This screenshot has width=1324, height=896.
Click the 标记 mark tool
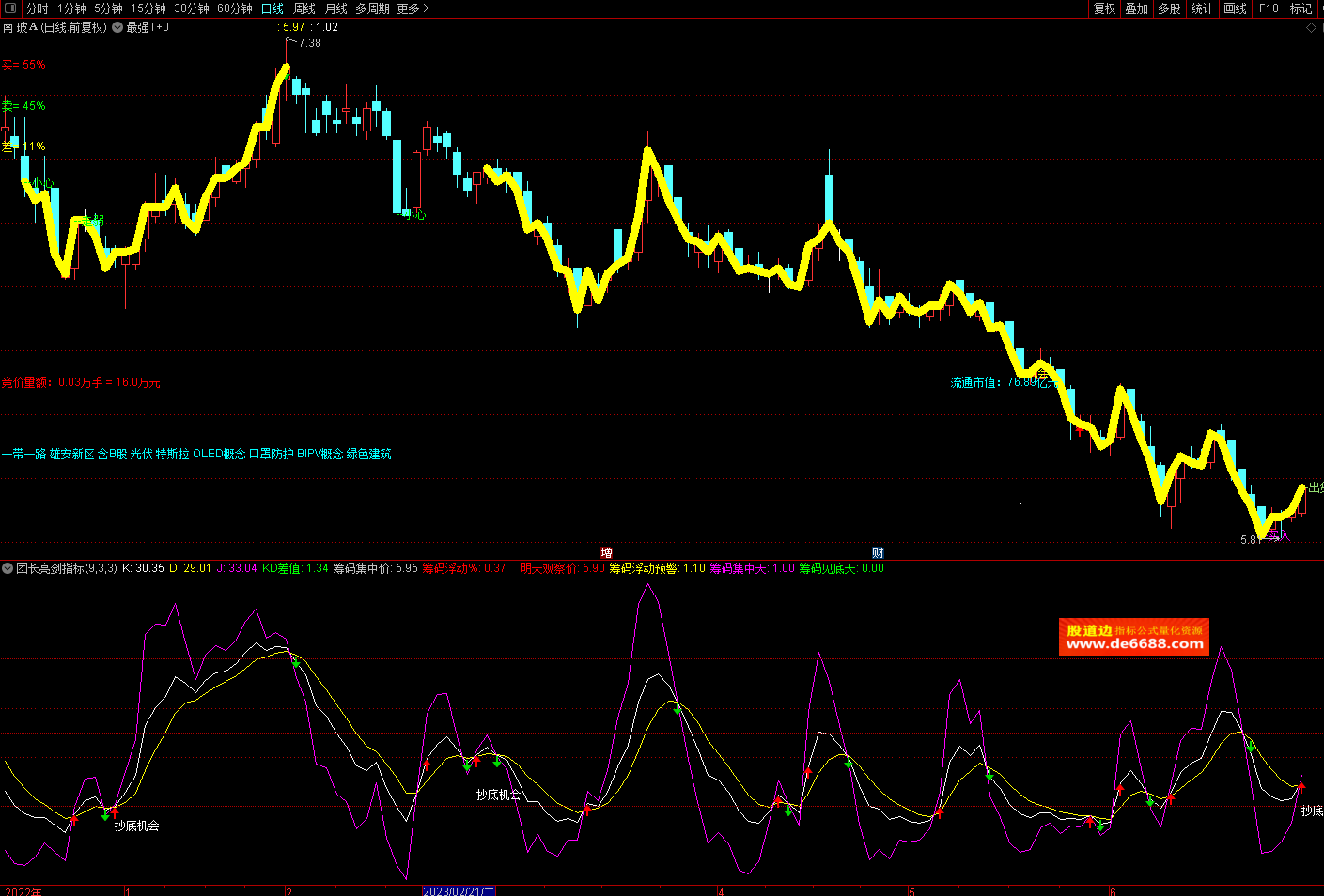point(1301,8)
